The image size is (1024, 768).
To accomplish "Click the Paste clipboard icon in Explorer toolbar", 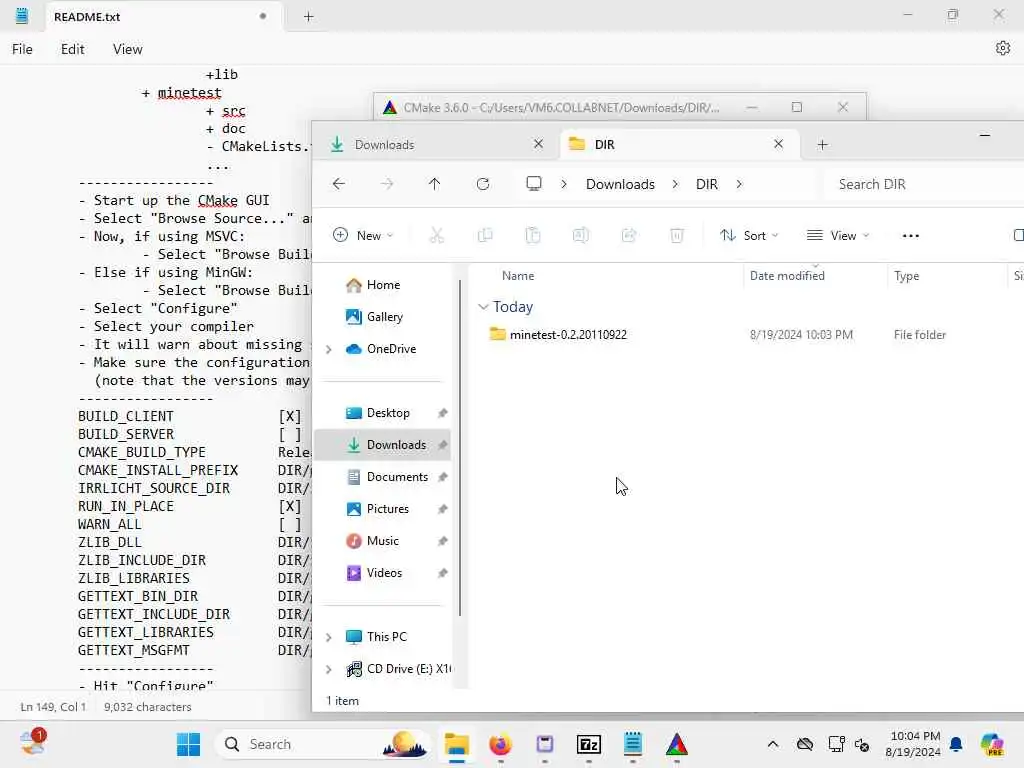I will (x=533, y=236).
